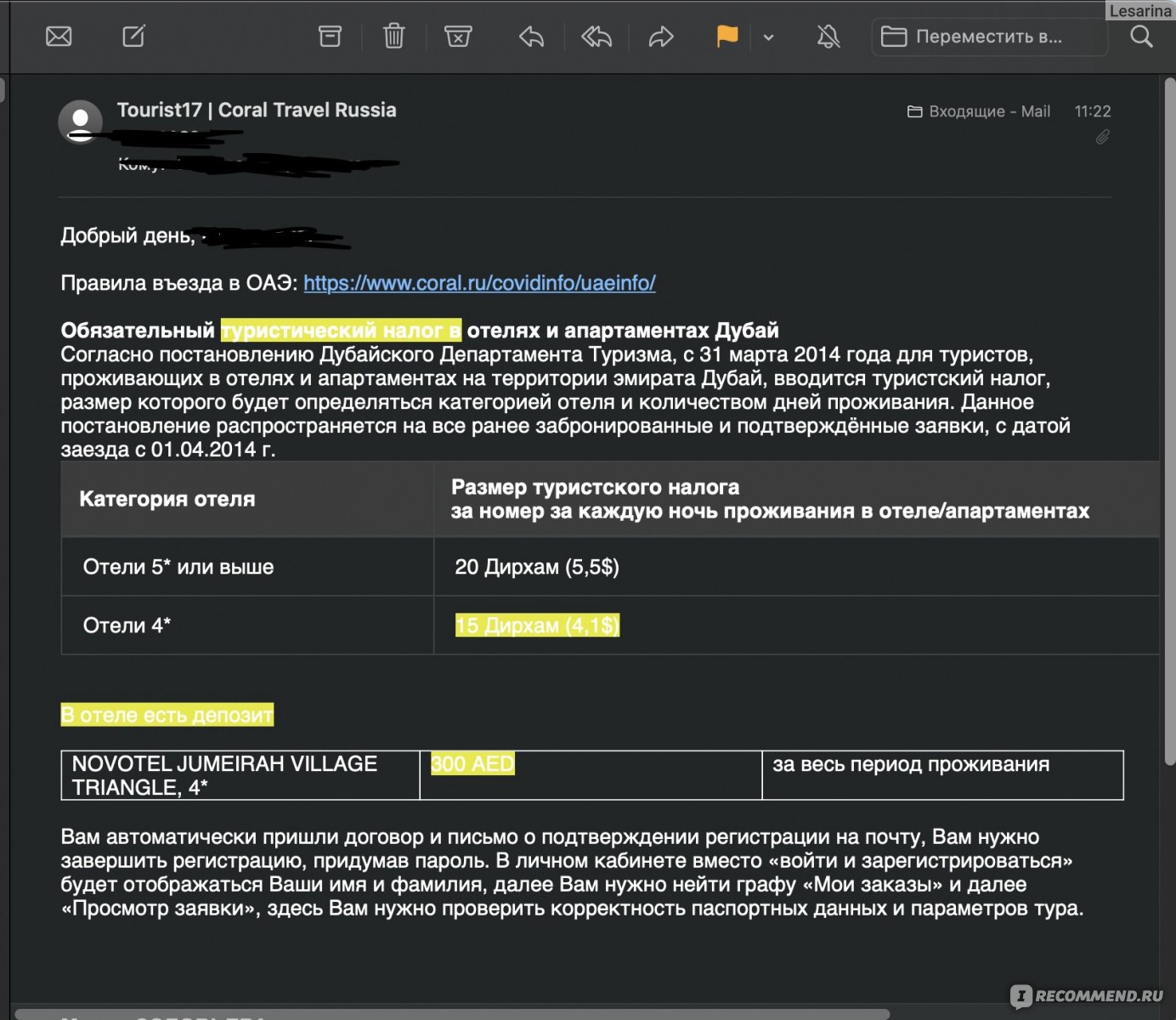Flag the message with orange flag
The width and height of the screenshot is (1176, 1020).
coord(727,37)
